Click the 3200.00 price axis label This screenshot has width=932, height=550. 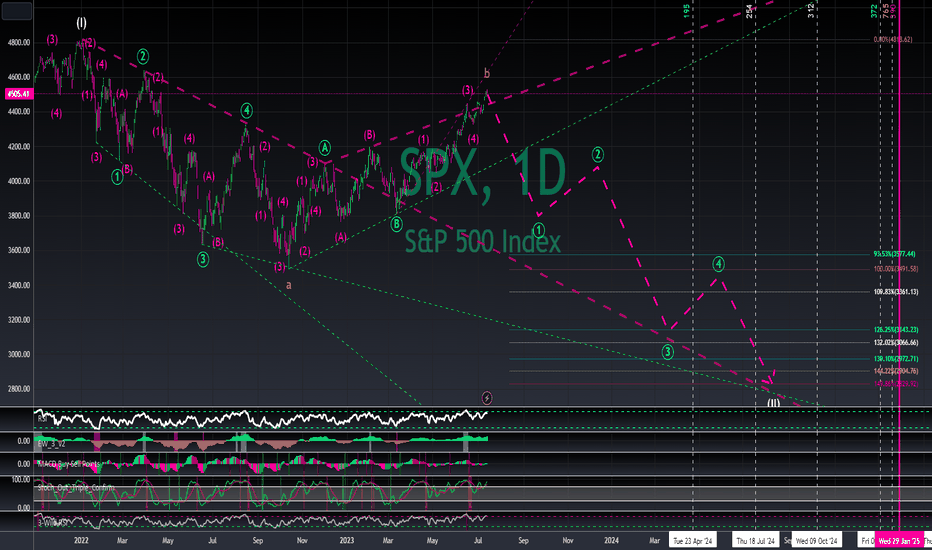19,320
